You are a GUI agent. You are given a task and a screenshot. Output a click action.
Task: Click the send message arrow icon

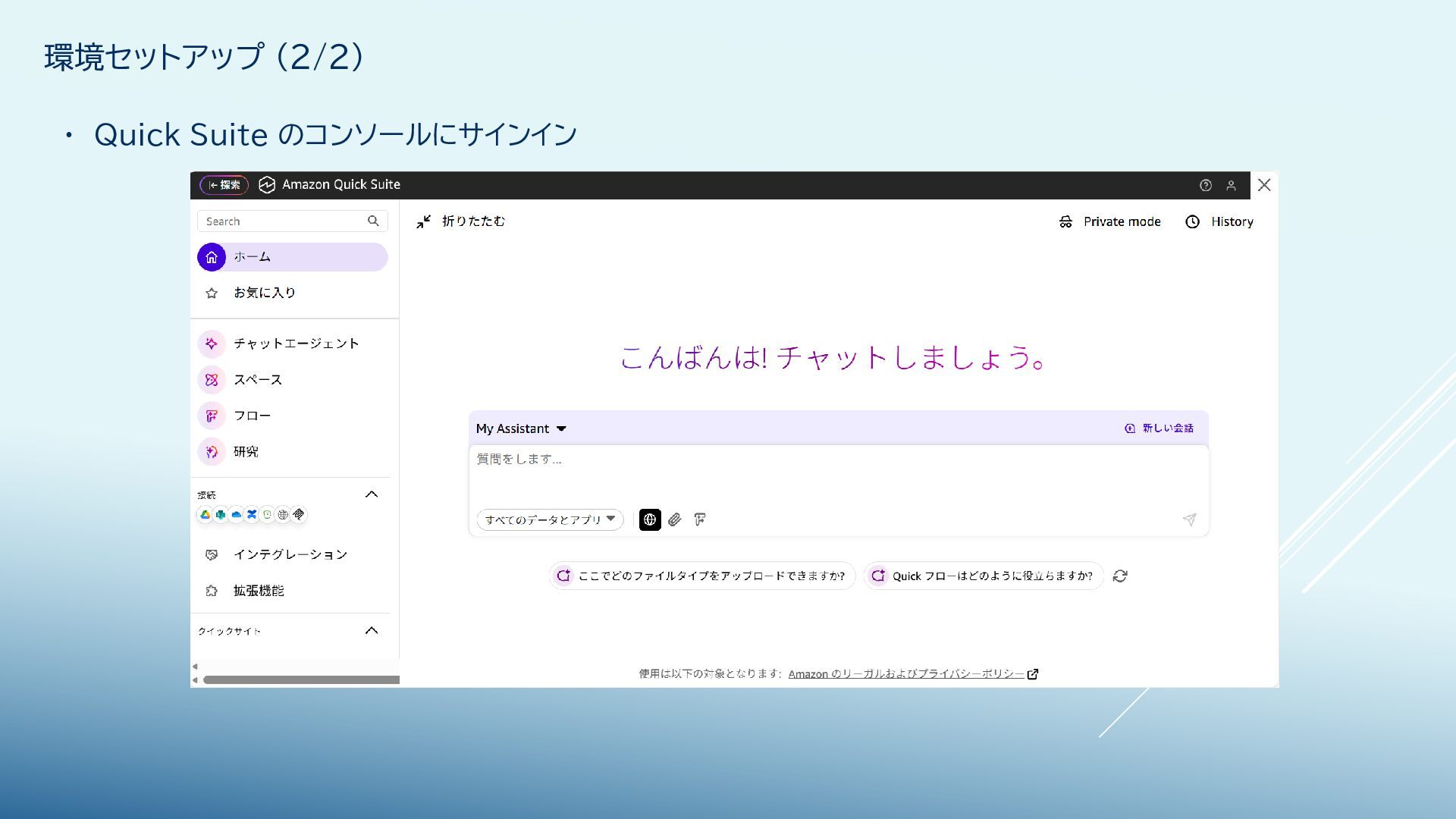pos(1189,519)
